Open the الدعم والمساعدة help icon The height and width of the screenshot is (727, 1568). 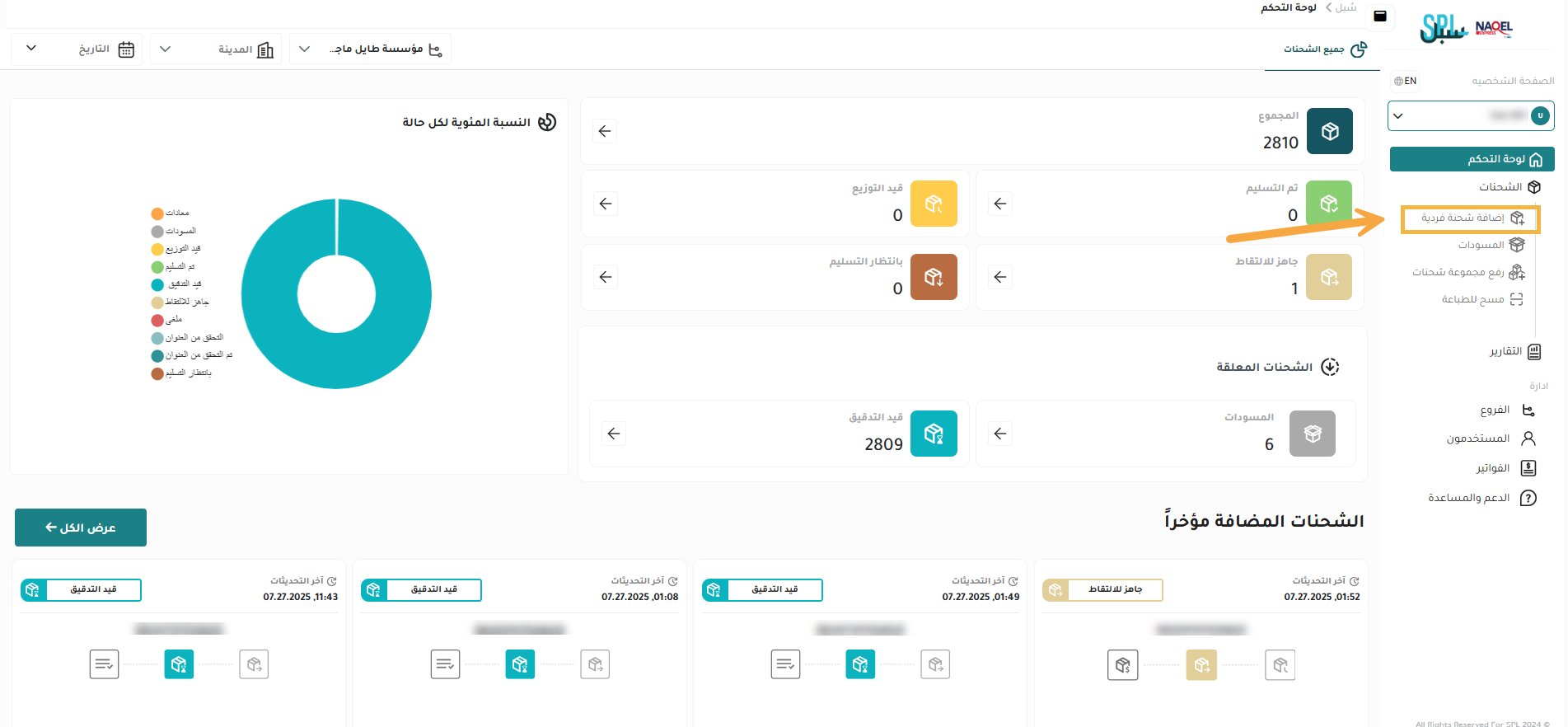coord(1528,498)
